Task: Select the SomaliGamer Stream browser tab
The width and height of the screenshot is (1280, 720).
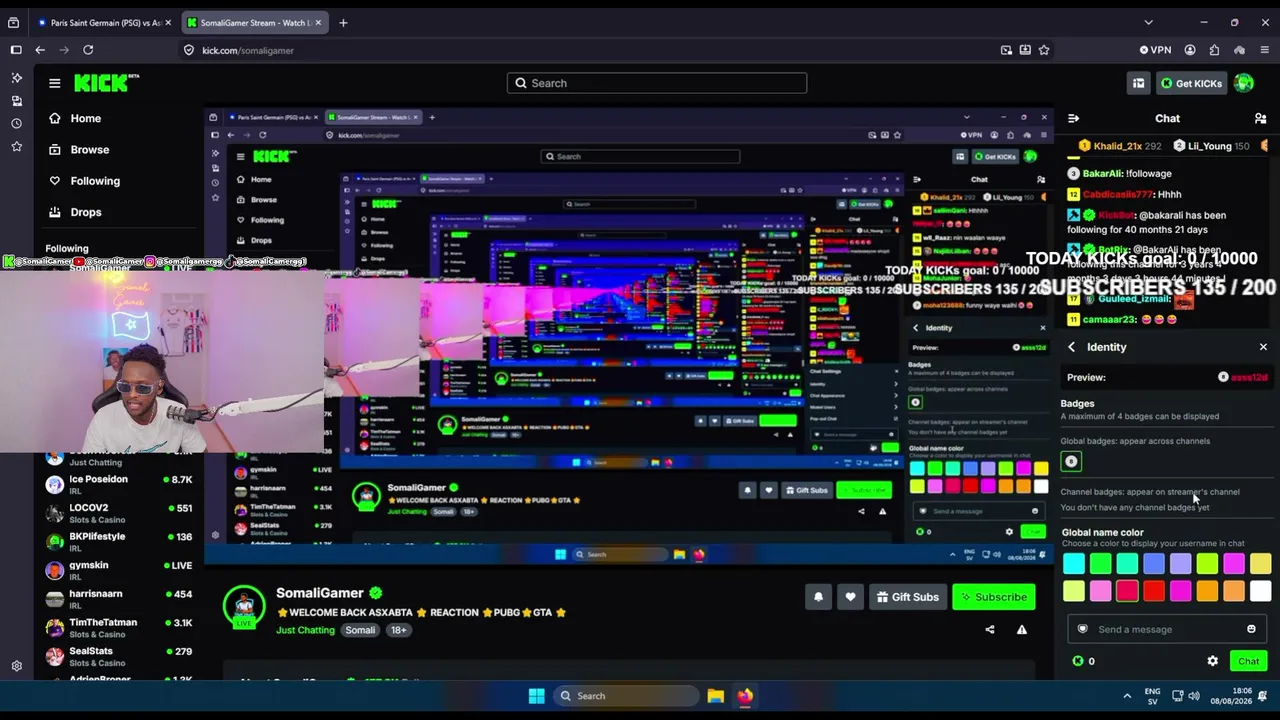Action: point(255,22)
